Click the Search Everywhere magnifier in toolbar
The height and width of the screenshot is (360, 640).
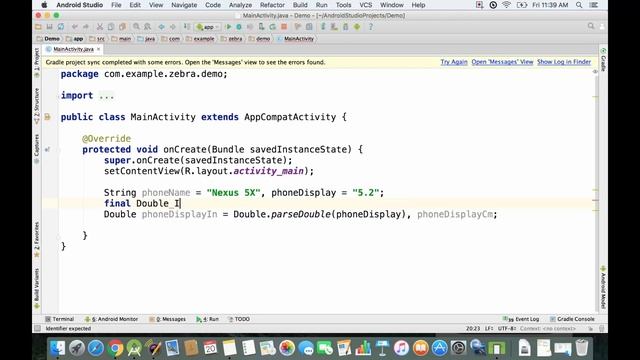[591, 27]
